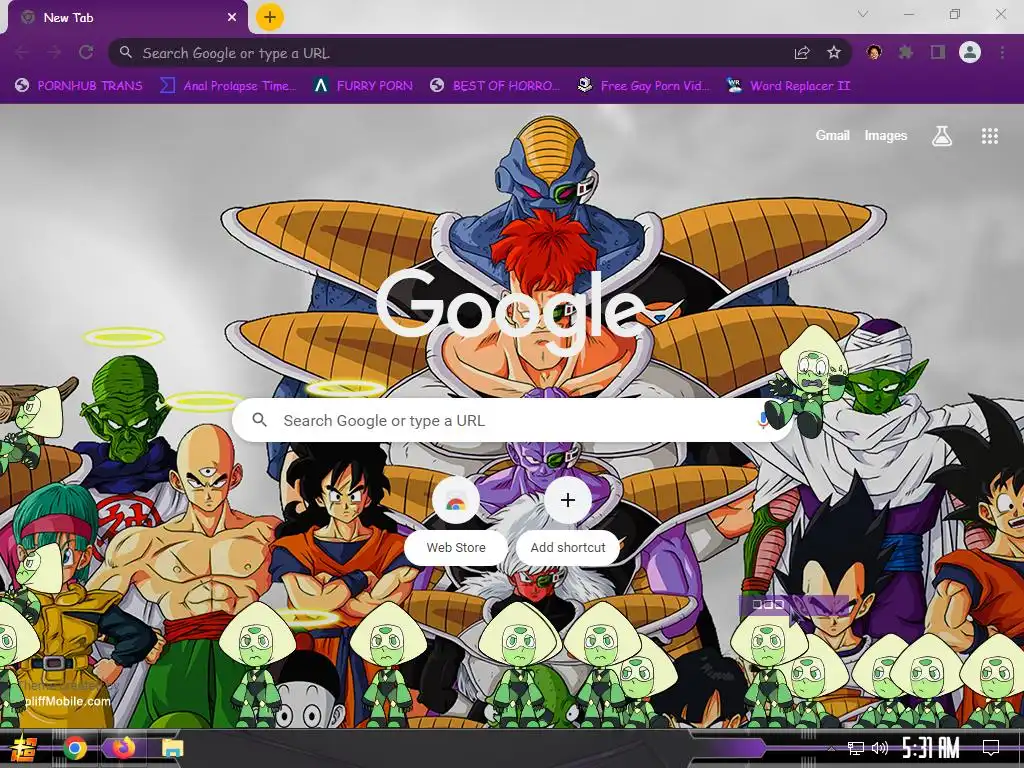Image resolution: width=1024 pixels, height=768 pixels.
Task: Open the Chrome profile menu
Action: pos(970,52)
